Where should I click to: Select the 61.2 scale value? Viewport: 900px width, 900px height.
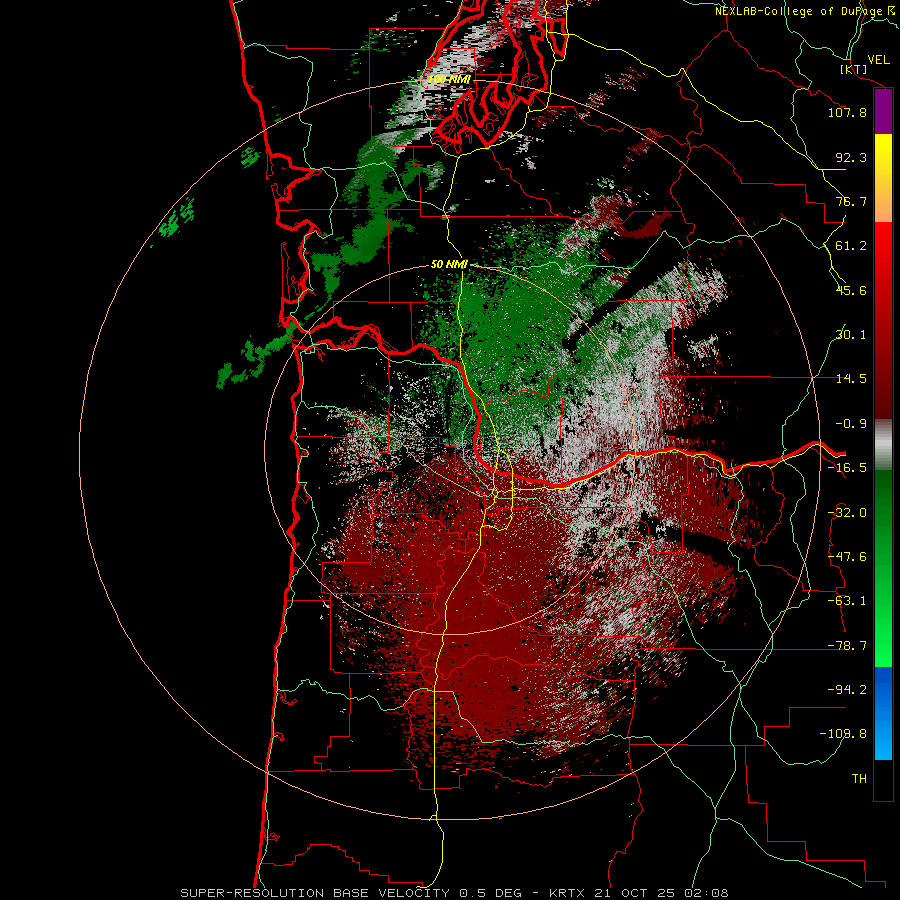(x=851, y=246)
